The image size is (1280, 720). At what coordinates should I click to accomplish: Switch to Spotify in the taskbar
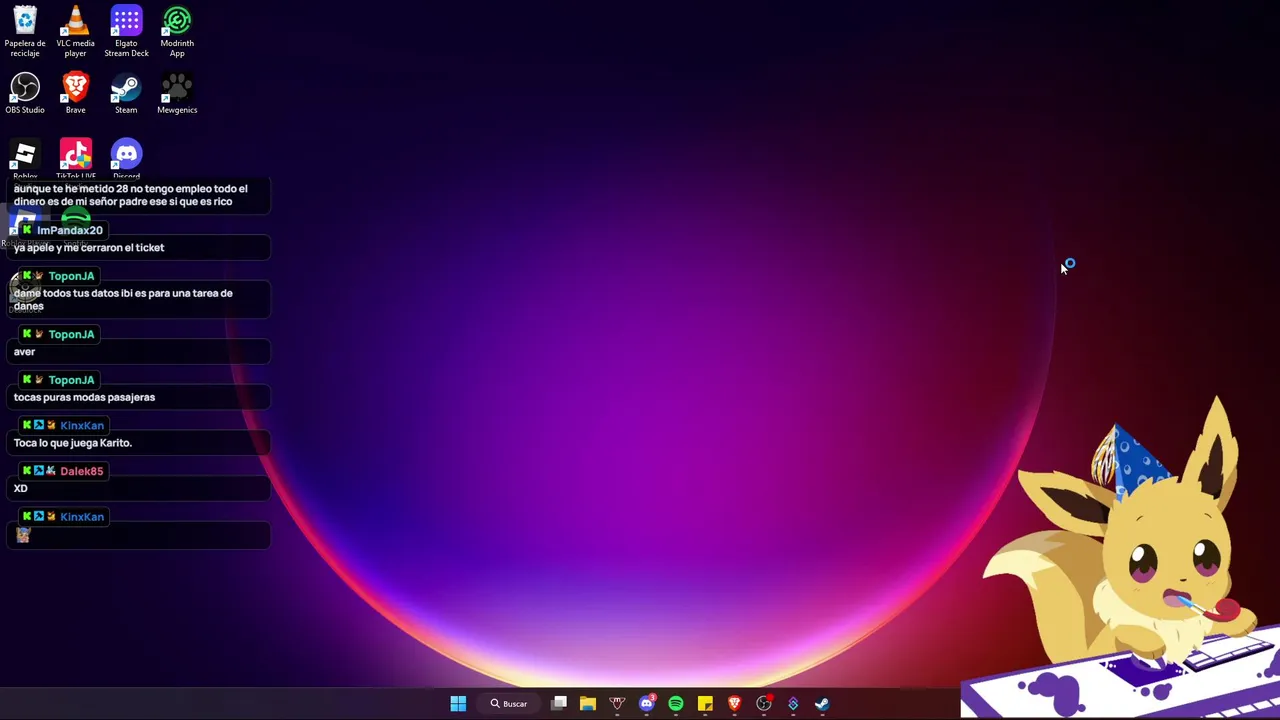(x=676, y=704)
